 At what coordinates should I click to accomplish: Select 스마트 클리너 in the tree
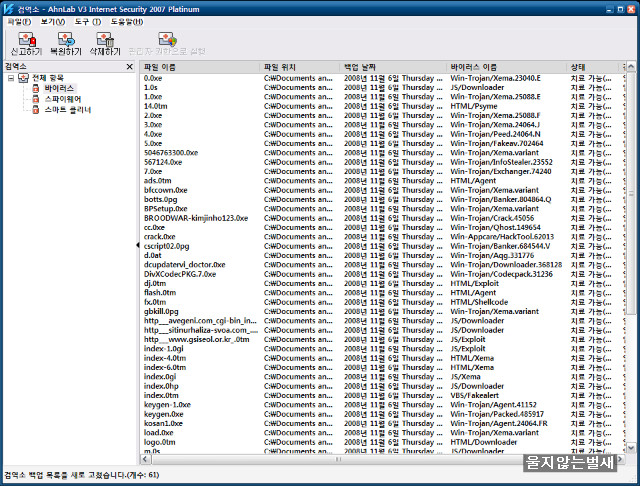(68, 109)
